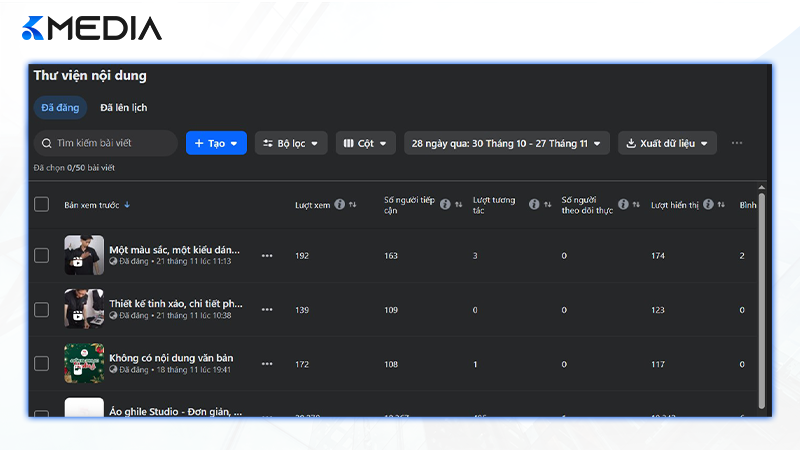The image size is (800, 450).
Task: Open thumbnail of 'Một màu sắc' post
Action: (x=84, y=255)
